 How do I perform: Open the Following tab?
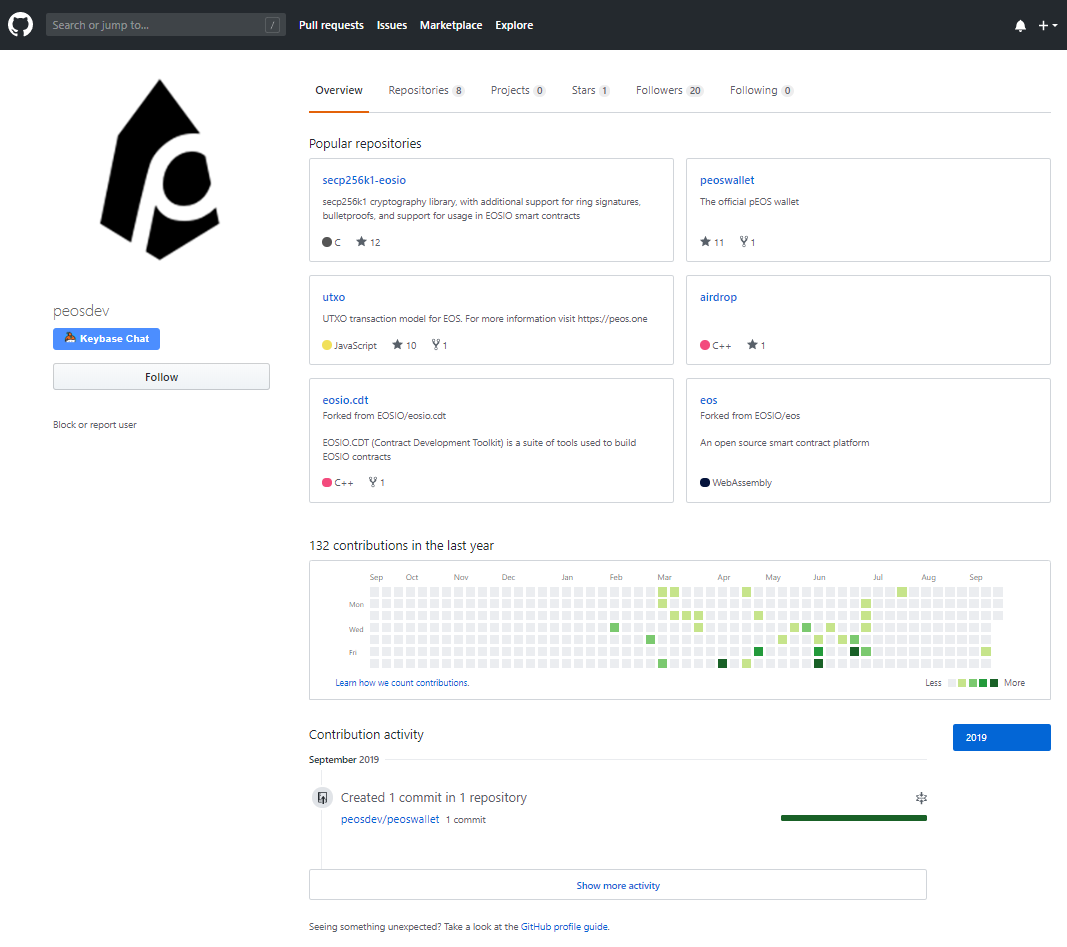(761, 90)
